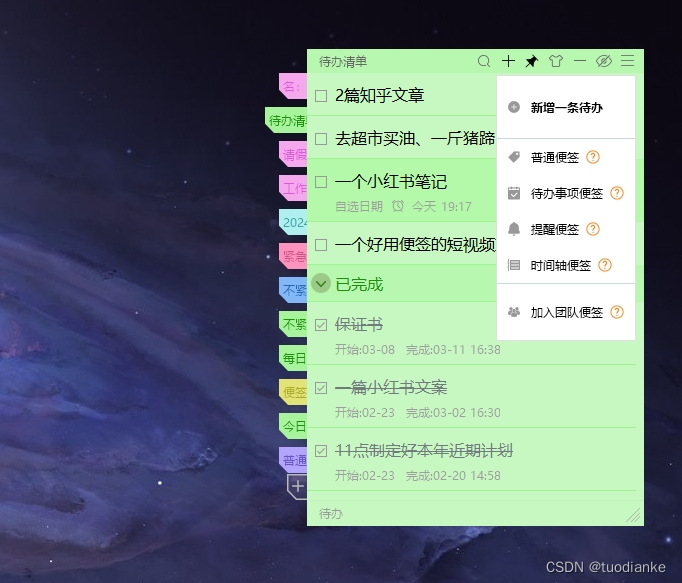Select 提醒便签 menu entry
682x583 pixels.
(566, 229)
